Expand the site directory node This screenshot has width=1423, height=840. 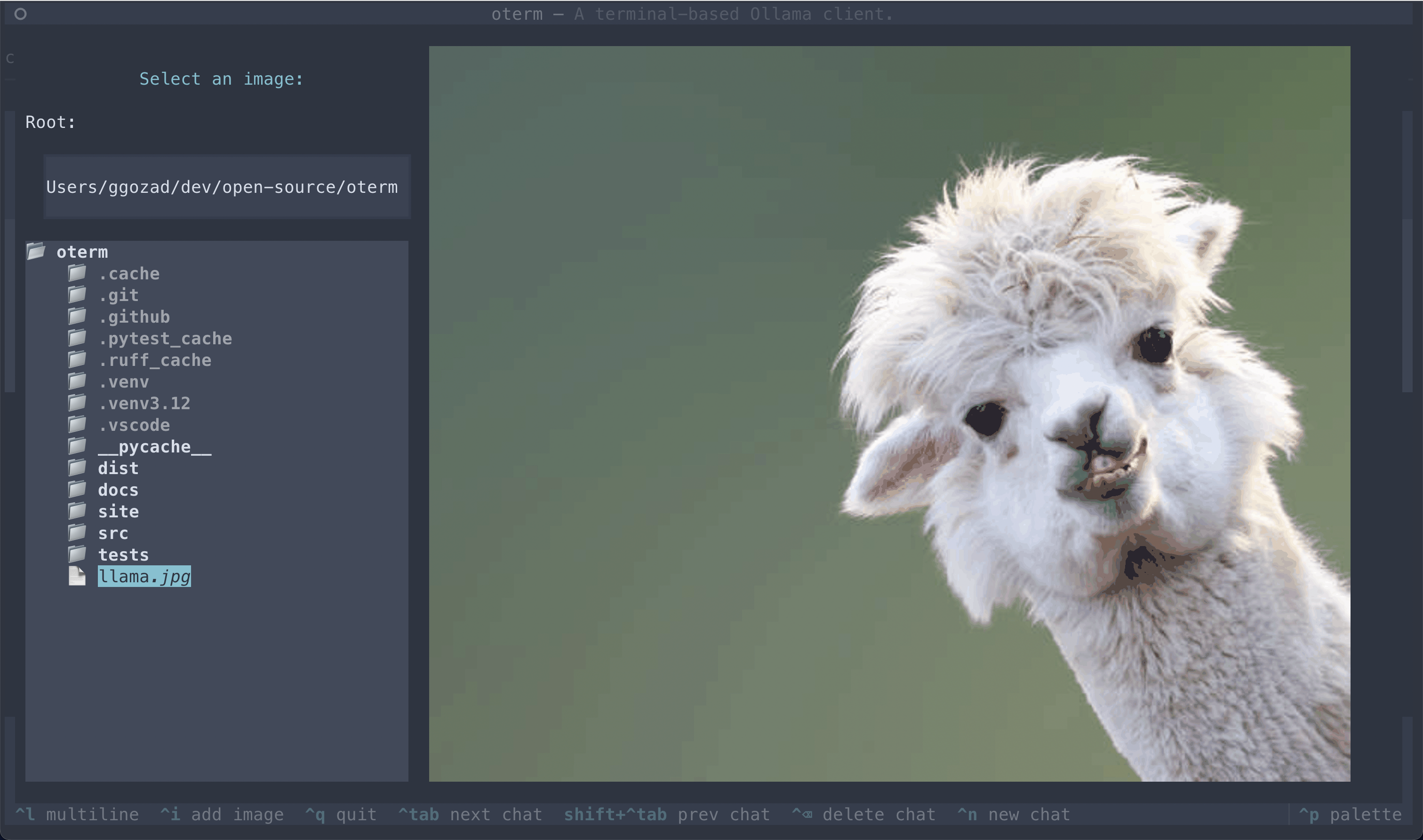tap(118, 511)
